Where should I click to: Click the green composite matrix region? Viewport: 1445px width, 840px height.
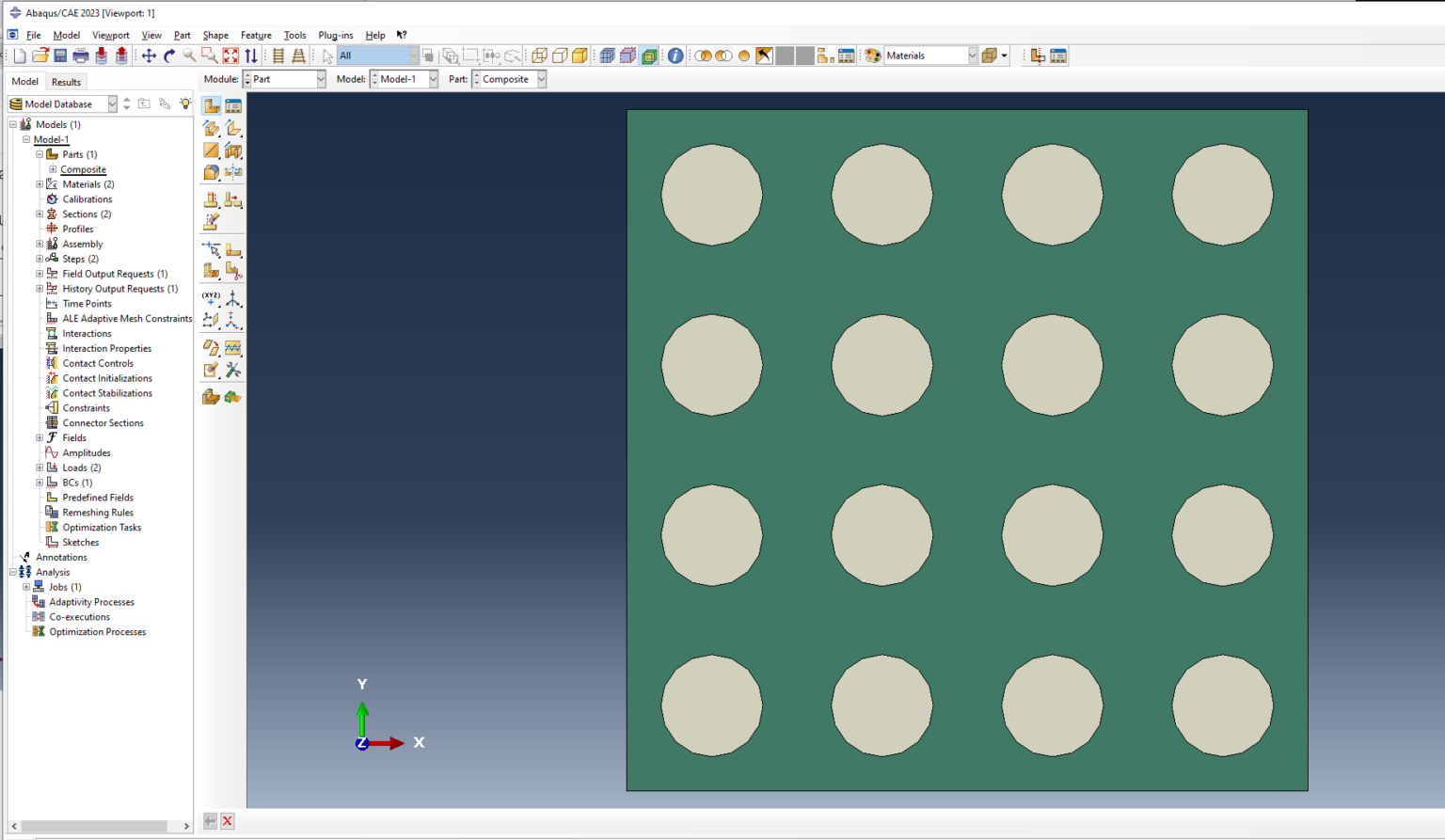967,450
